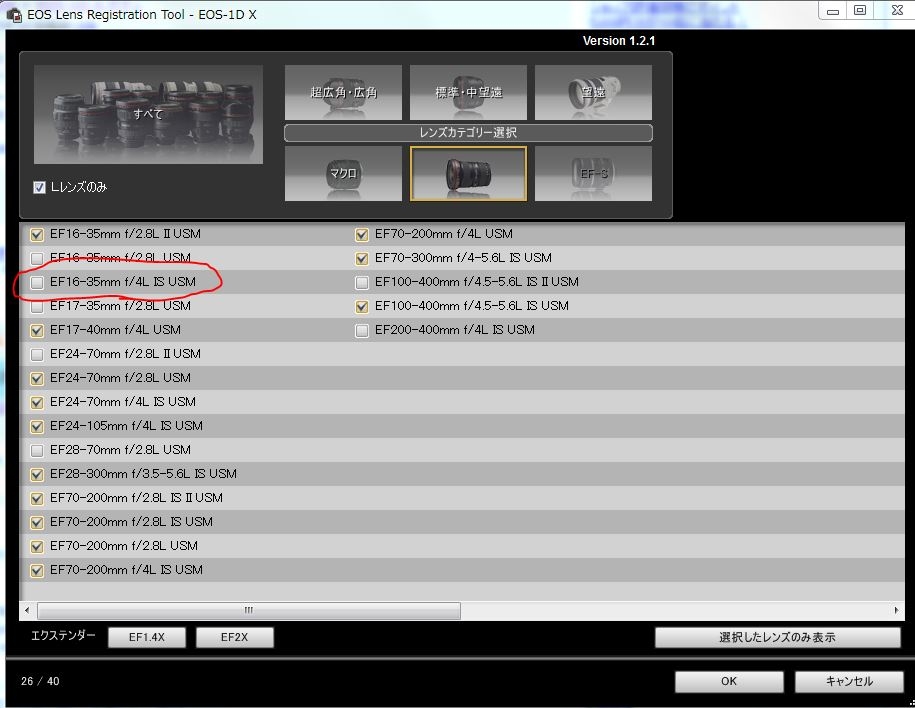This screenshot has width=915, height=708.
Task: Uncheck EF70-200mm f/4L USM lens
Action: pyautogui.click(x=362, y=235)
